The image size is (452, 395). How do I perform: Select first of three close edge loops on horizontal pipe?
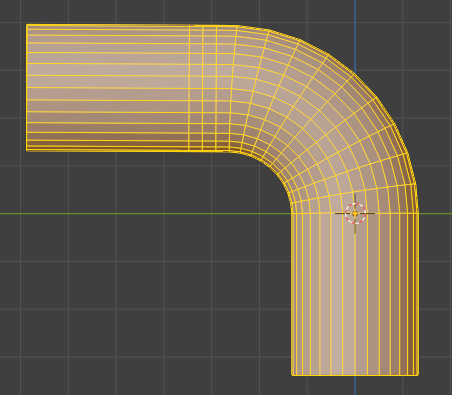189,88
